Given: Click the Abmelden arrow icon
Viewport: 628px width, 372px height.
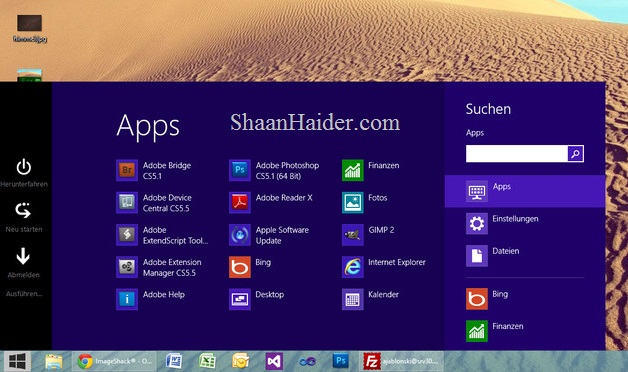Looking at the screenshot, I should tap(23, 256).
